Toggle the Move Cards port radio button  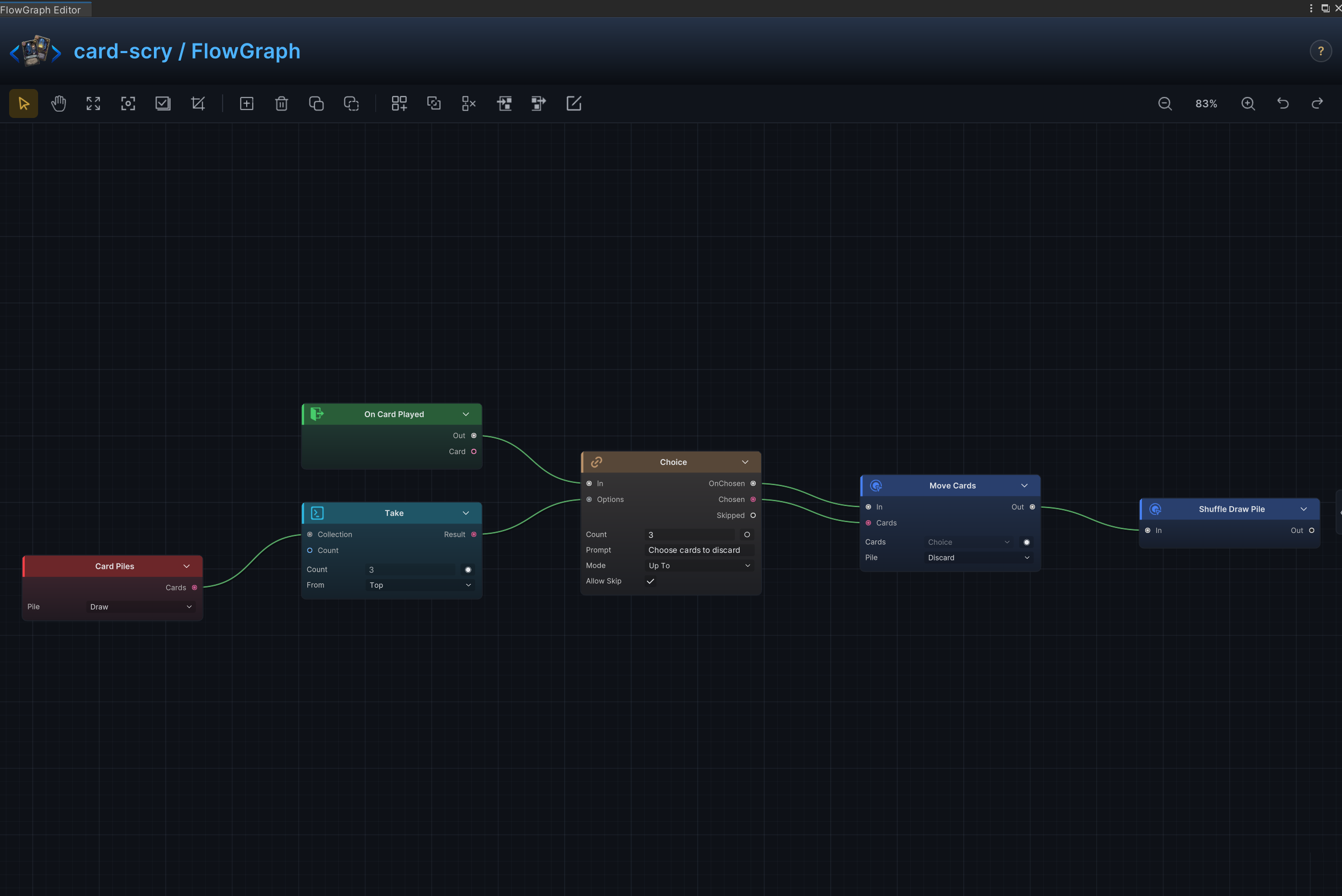[x=1027, y=542]
